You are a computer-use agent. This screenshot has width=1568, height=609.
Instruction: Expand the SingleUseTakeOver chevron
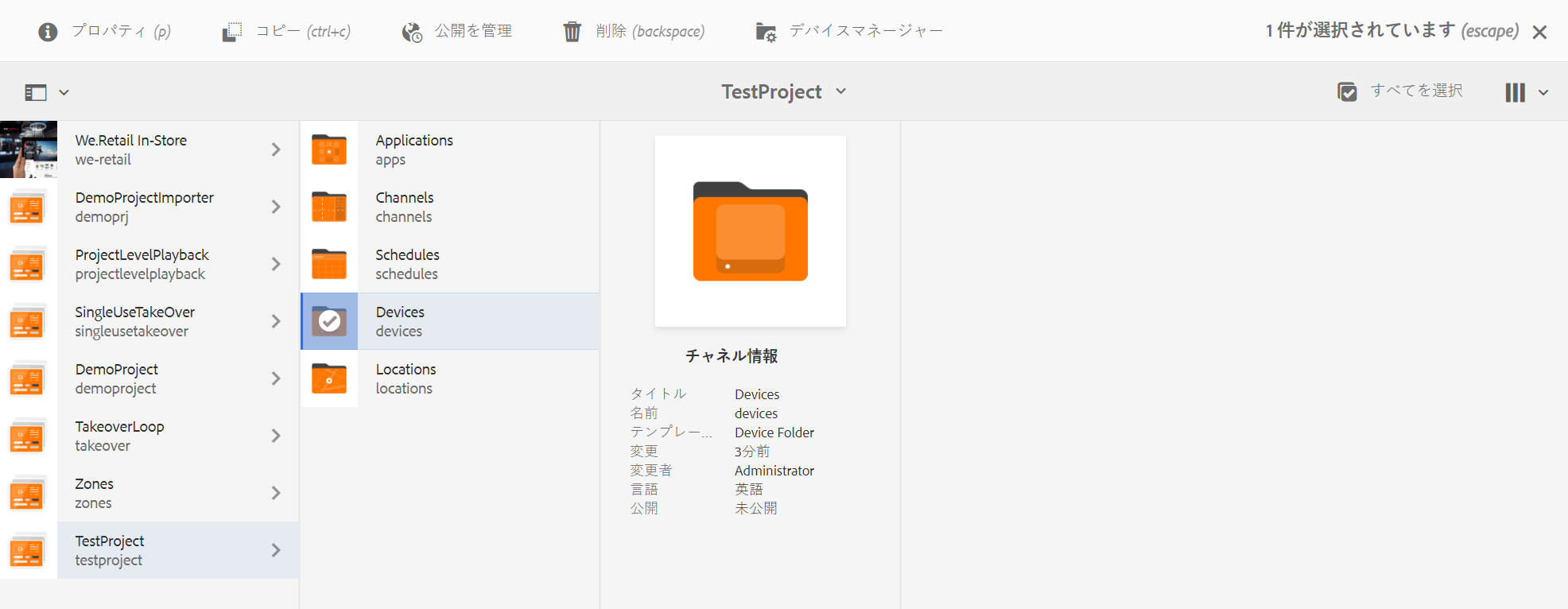click(276, 321)
